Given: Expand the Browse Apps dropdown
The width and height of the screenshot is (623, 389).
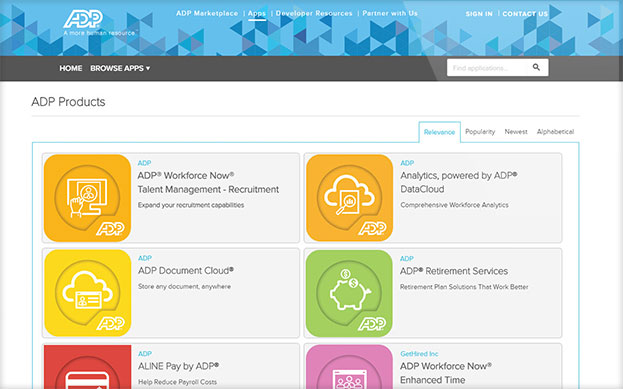Looking at the screenshot, I should tap(120, 68).
